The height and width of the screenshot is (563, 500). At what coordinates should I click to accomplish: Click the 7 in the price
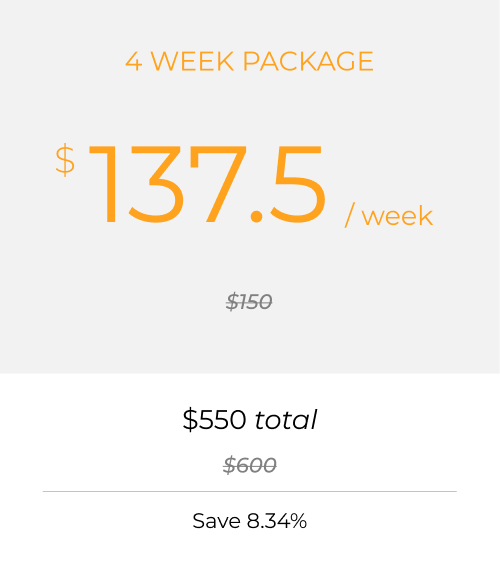(x=218, y=184)
